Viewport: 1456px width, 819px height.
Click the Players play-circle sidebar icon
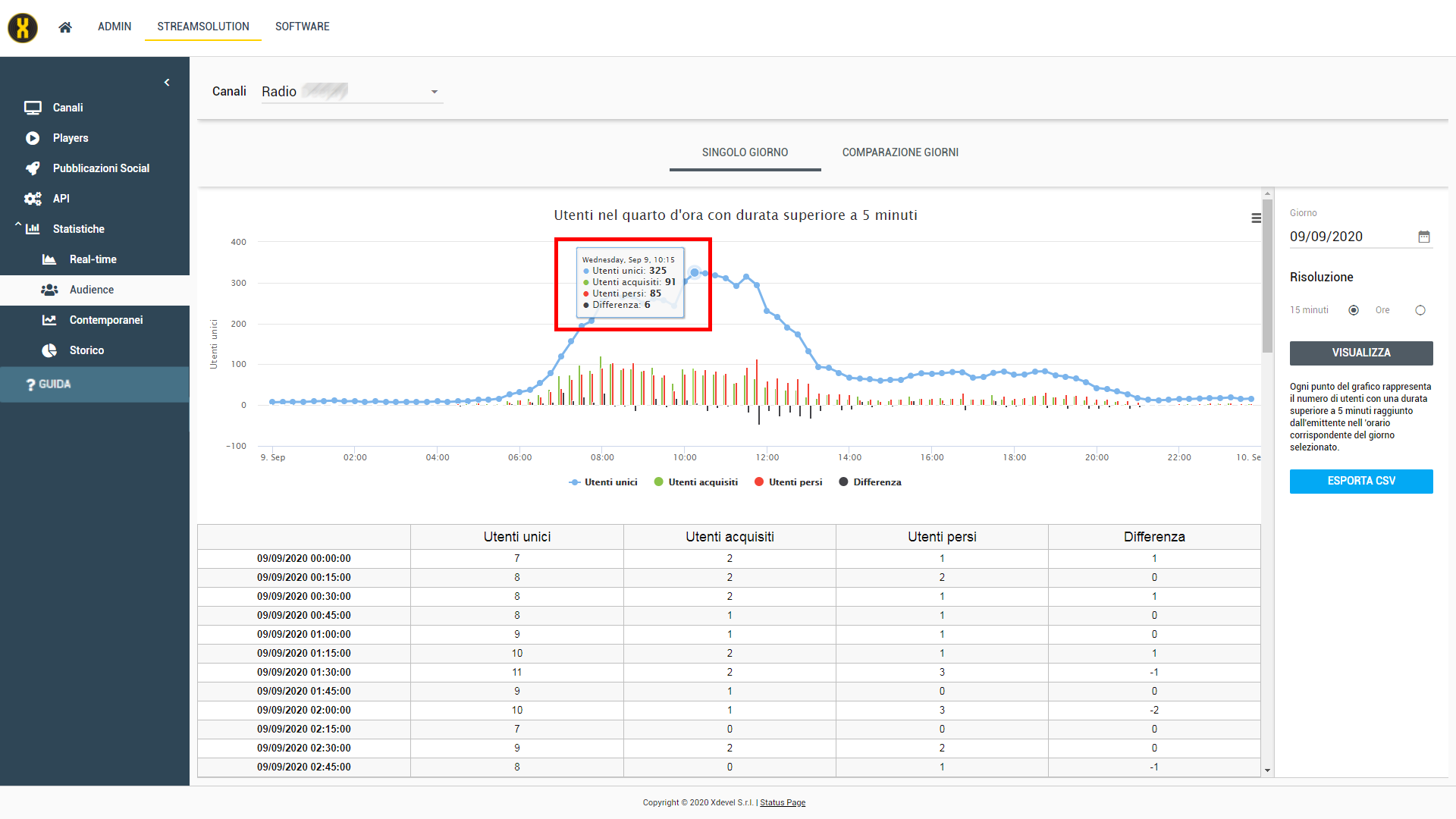(33, 138)
